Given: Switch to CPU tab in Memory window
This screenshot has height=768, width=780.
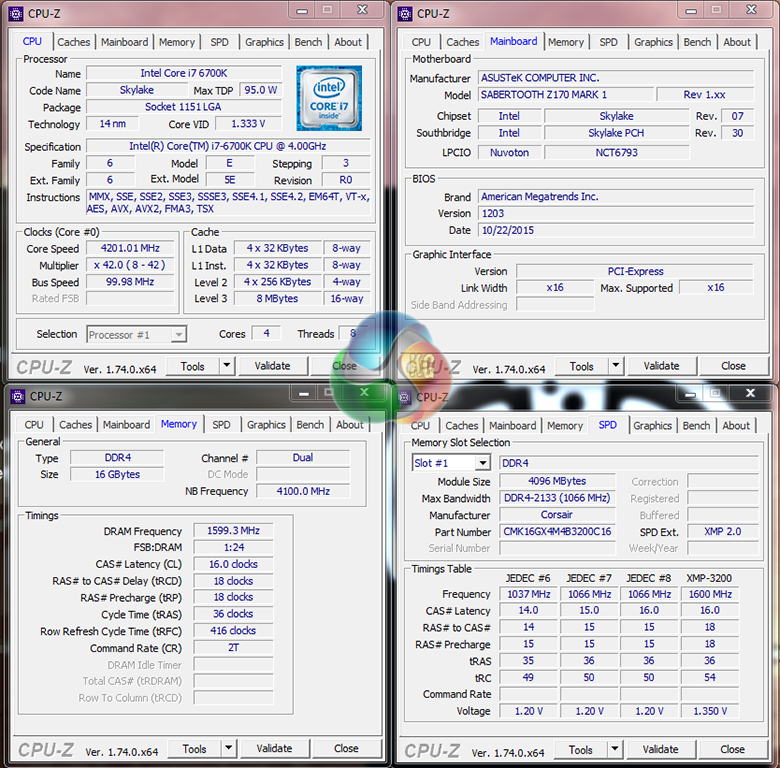Looking at the screenshot, I should [34, 425].
